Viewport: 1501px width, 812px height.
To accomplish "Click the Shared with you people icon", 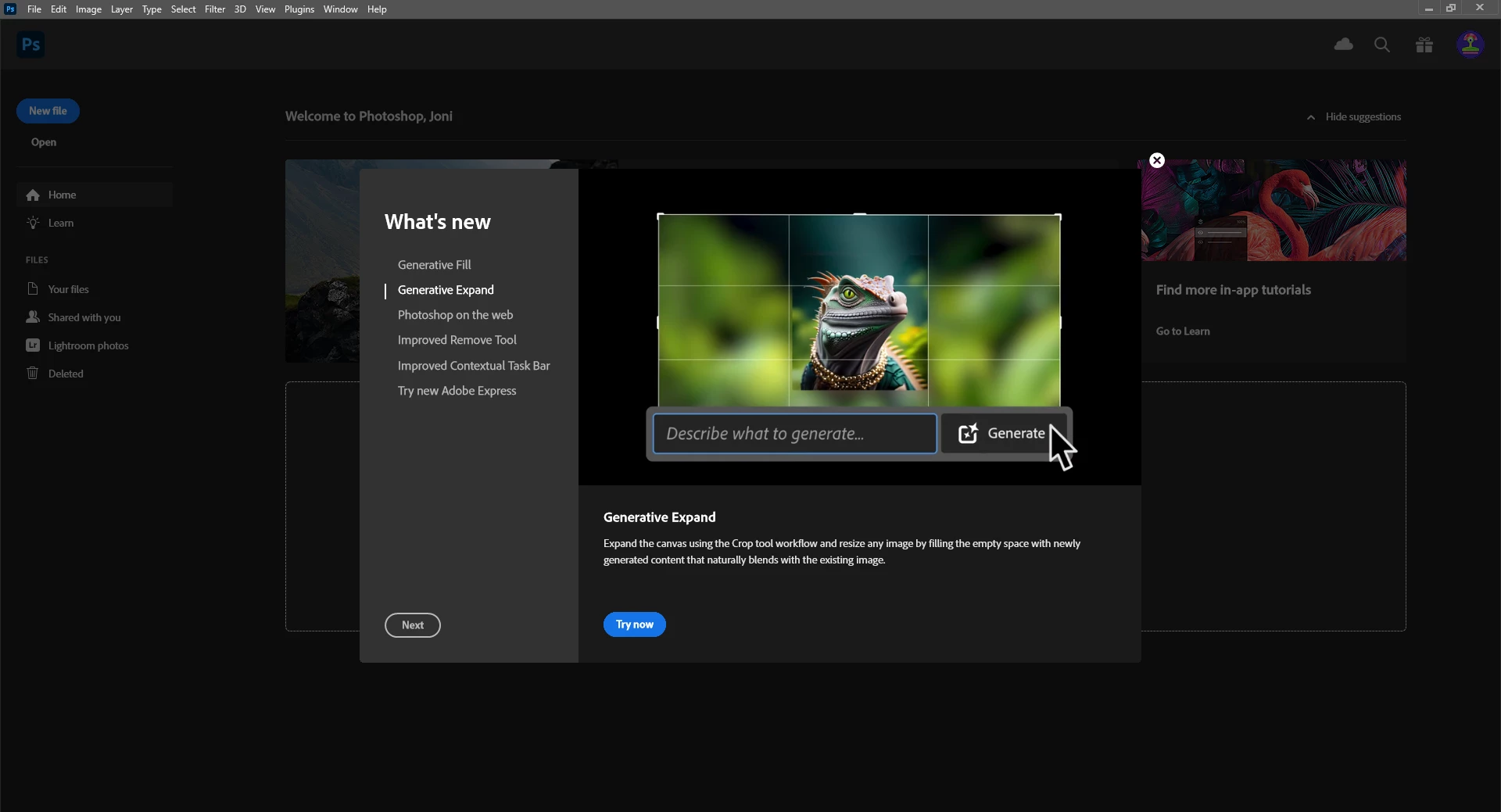I will tap(33, 317).
